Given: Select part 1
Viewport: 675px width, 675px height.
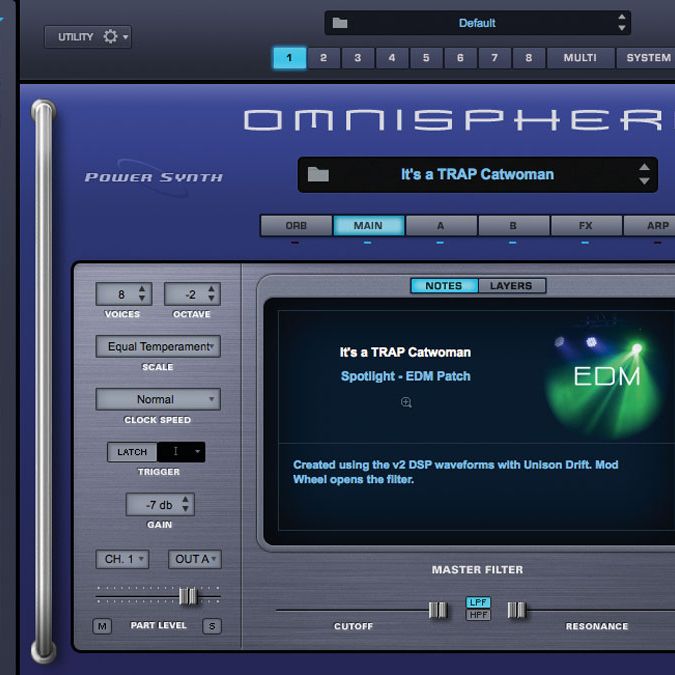Looking at the screenshot, I should (289, 58).
